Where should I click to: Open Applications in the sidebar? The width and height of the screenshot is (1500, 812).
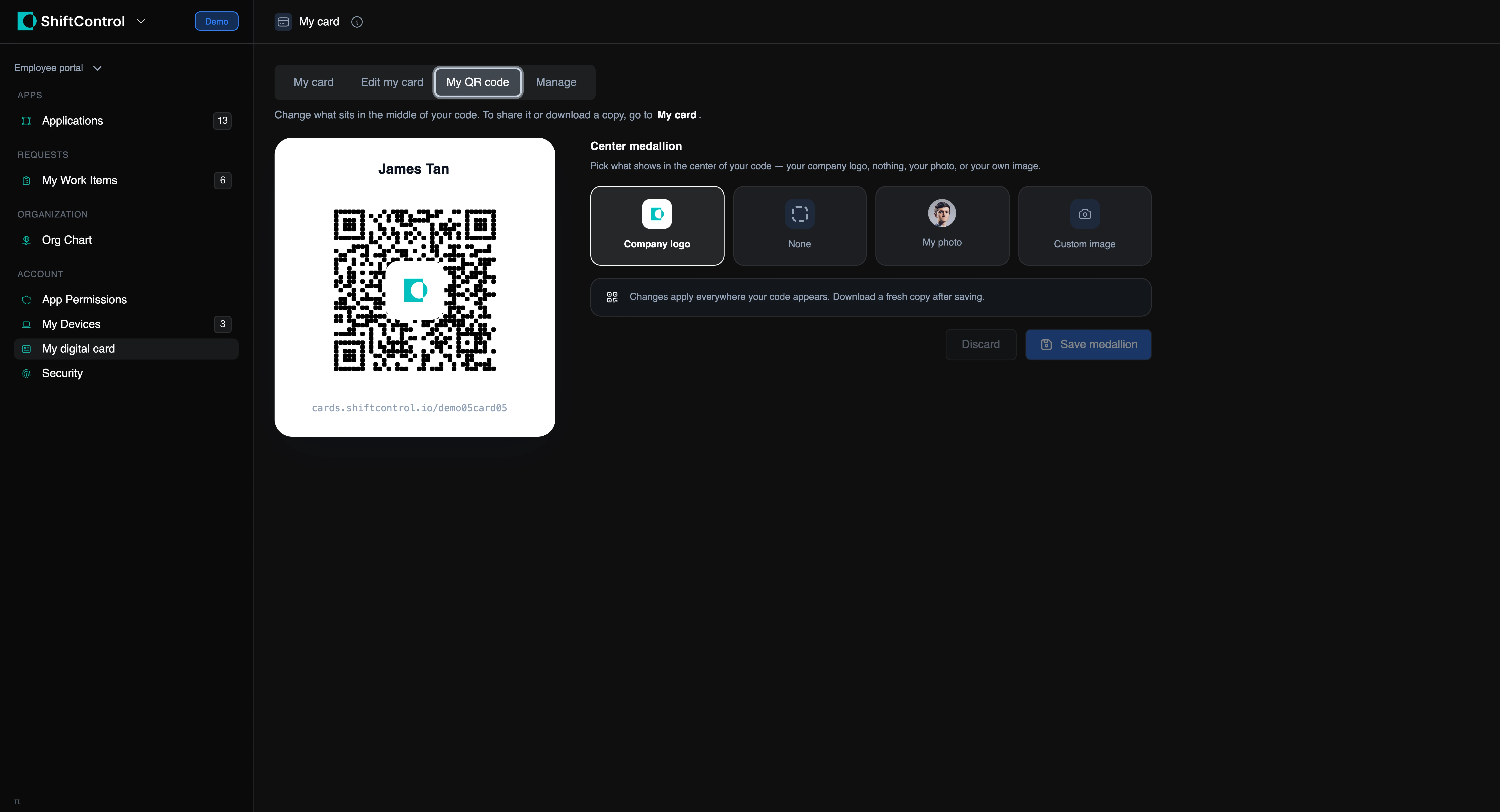[x=126, y=121]
